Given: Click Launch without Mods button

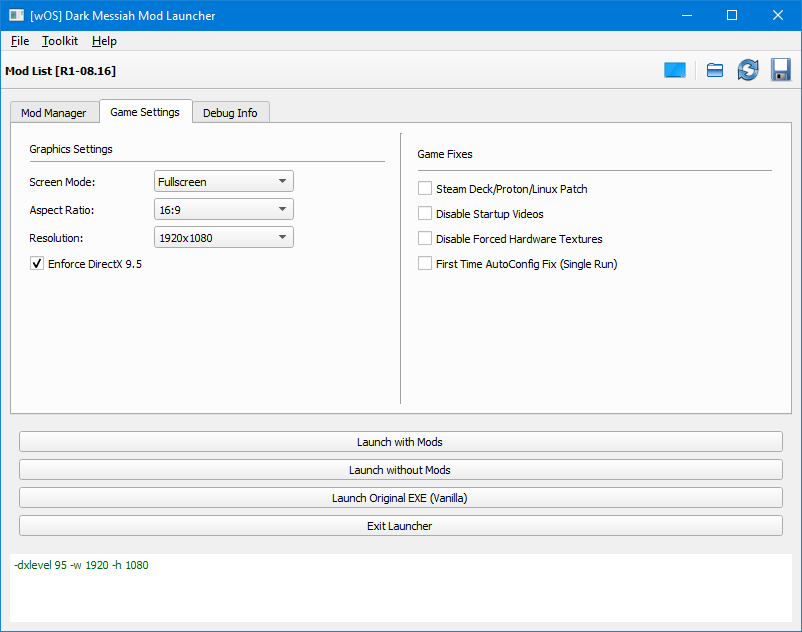Looking at the screenshot, I should [x=400, y=470].
